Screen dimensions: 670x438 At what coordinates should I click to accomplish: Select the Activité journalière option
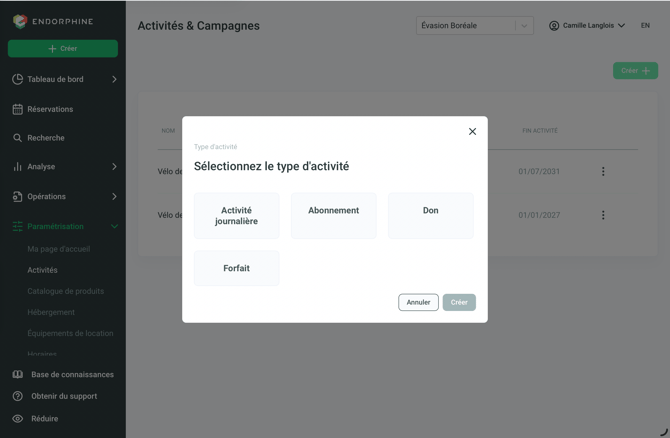[236, 215]
